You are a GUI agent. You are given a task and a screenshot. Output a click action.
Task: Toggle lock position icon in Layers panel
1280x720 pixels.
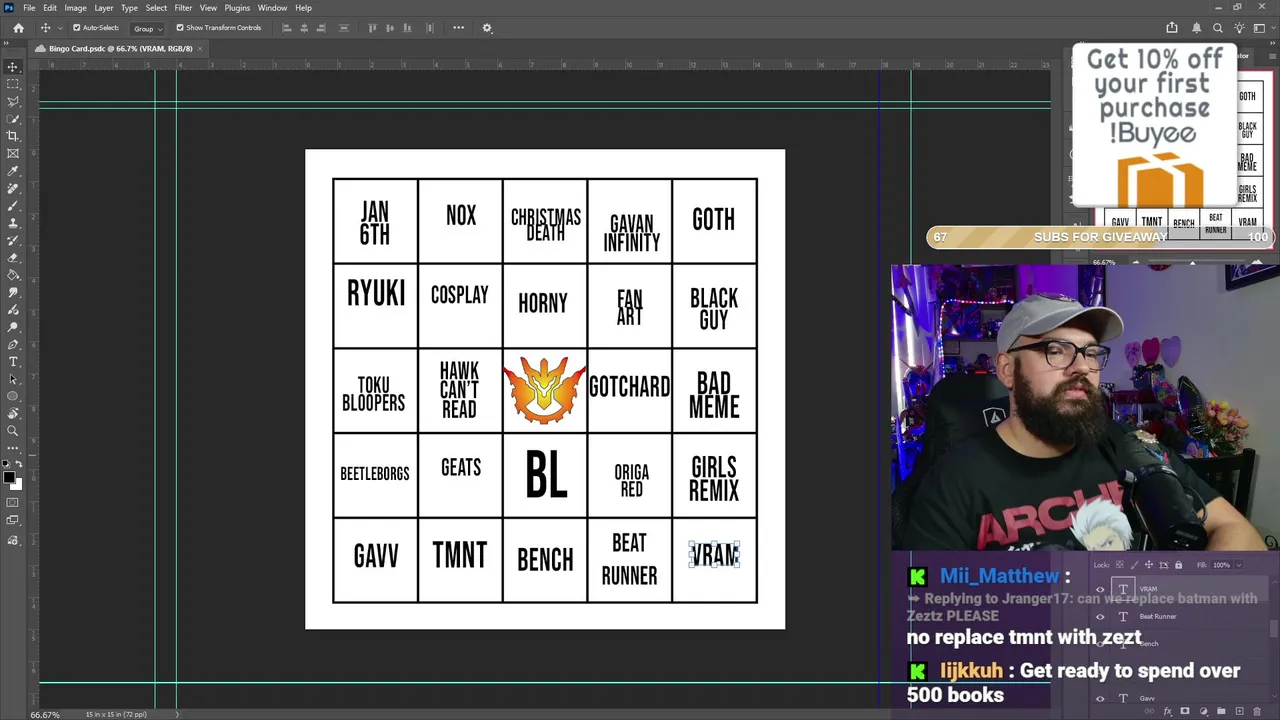[1148, 565]
